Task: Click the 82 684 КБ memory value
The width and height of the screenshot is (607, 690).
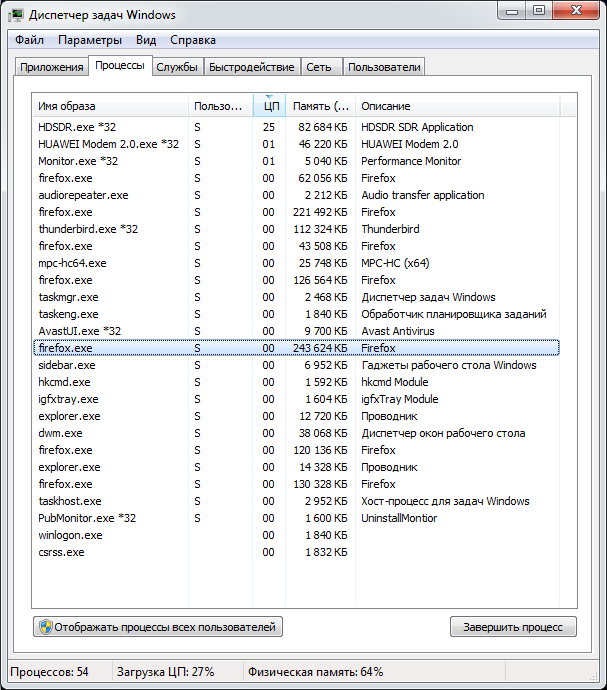Action: 323,127
